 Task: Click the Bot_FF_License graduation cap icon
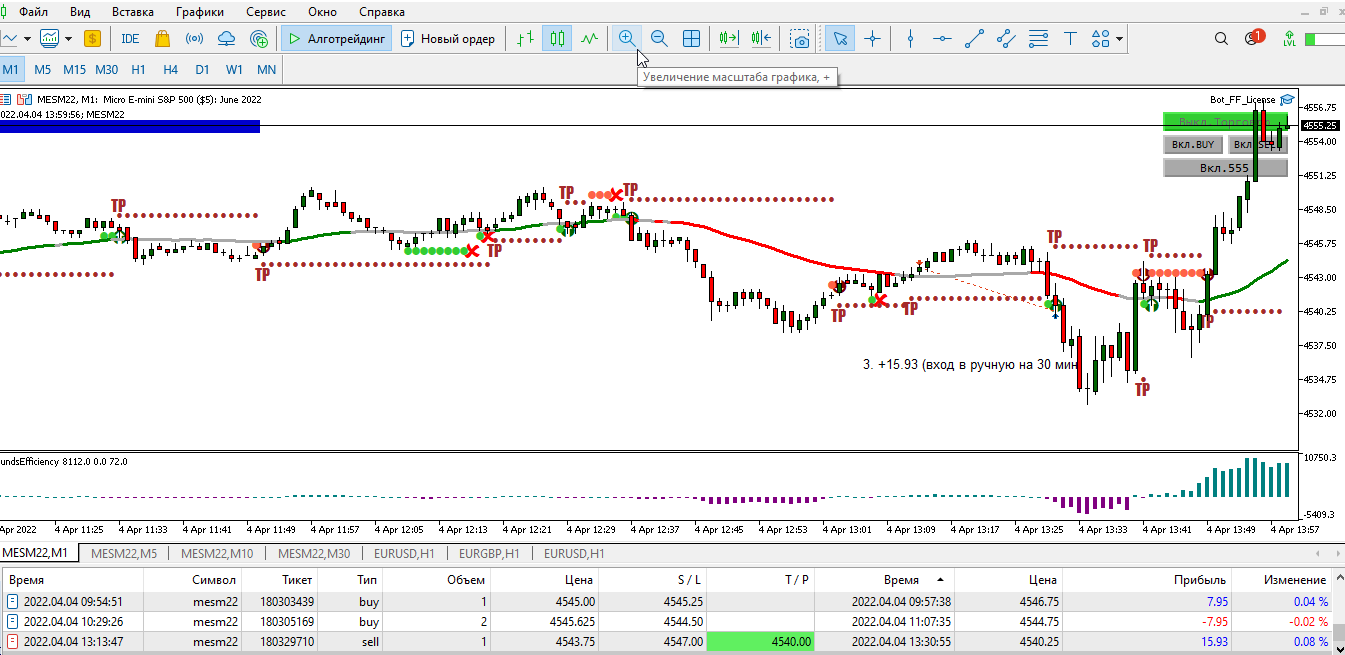pos(1287,100)
